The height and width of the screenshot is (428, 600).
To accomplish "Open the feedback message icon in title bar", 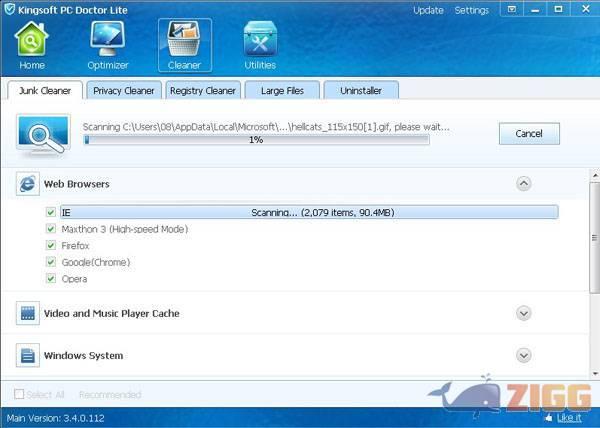I will [512, 9].
